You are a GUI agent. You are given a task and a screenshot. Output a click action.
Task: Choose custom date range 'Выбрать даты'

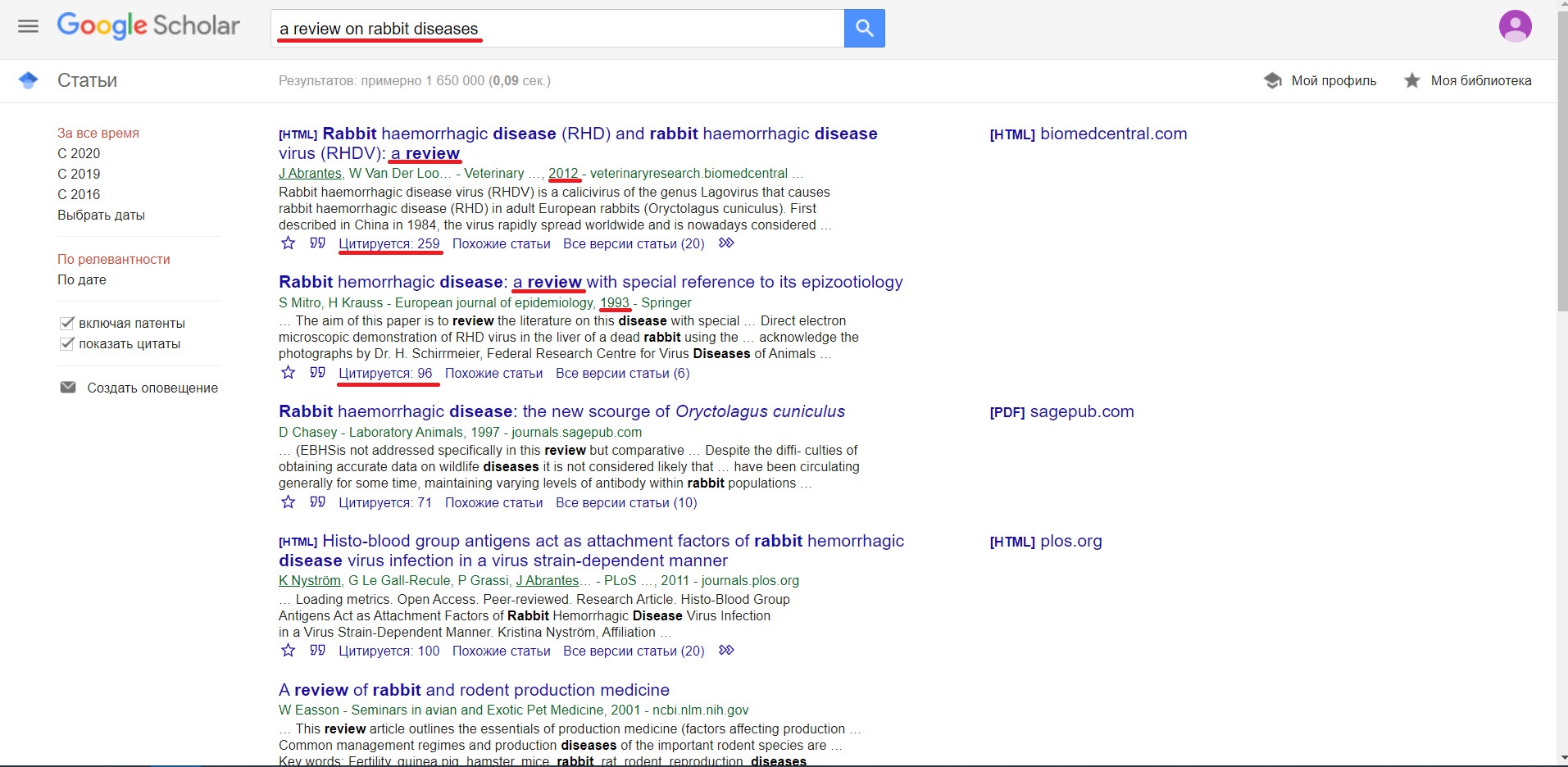pyautogui.click(x=101, y=216)
